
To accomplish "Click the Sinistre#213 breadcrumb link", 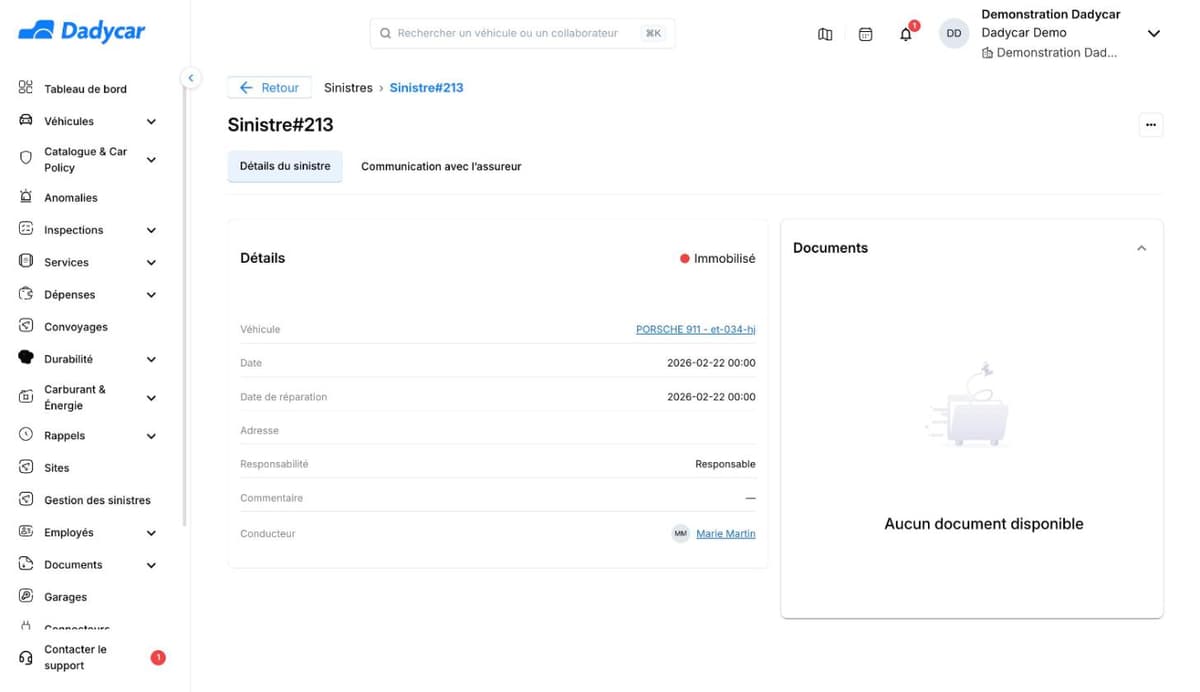I will click(426, 88).
